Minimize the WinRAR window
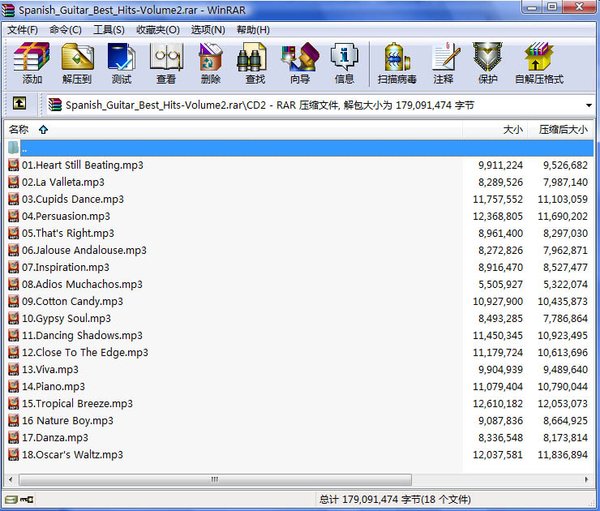The width and height of the screenshot is (600, 511). [533, 7]
